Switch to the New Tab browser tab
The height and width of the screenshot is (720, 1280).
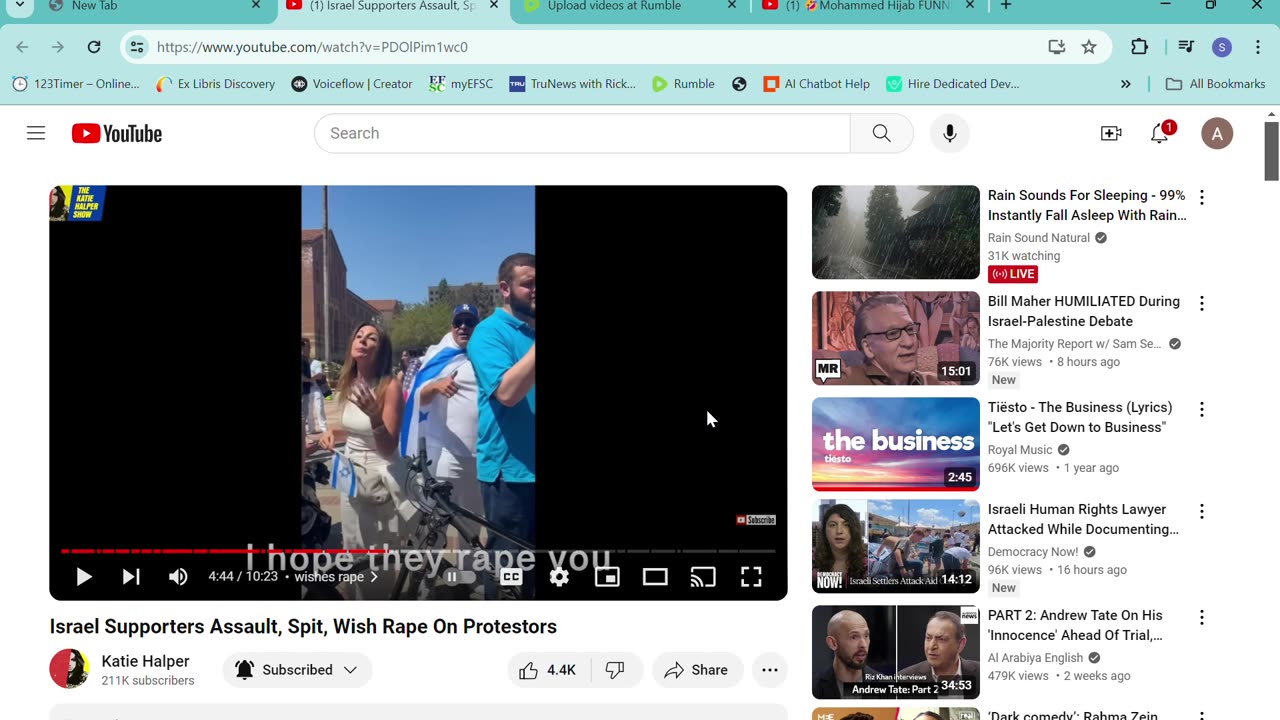[x=152, y=6]
